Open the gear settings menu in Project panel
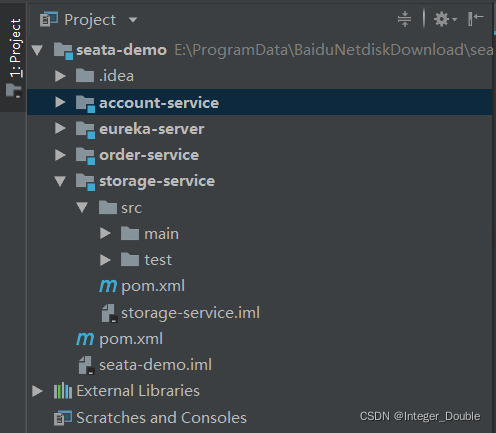The height and width of the screenshot is (433, 496). (445, 19)
